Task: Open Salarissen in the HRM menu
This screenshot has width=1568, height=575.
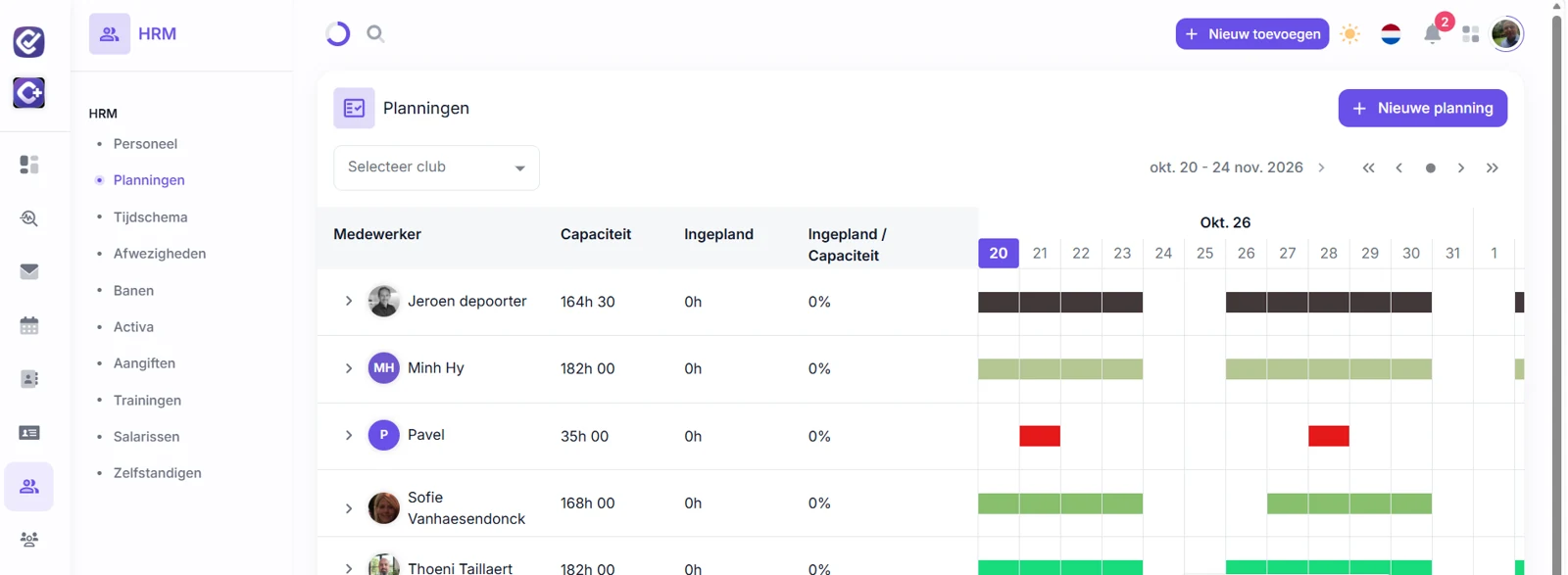Action: coord(146,437)
